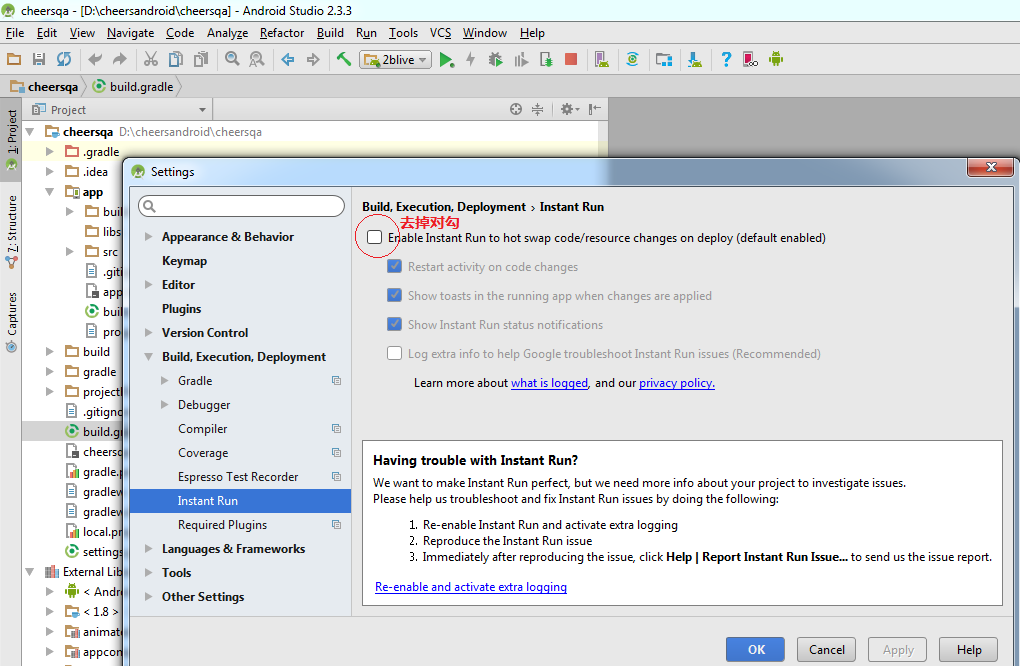The image size is (1020, 666).
Task: Click the Find magnifier icon
Action: (232, 60)
